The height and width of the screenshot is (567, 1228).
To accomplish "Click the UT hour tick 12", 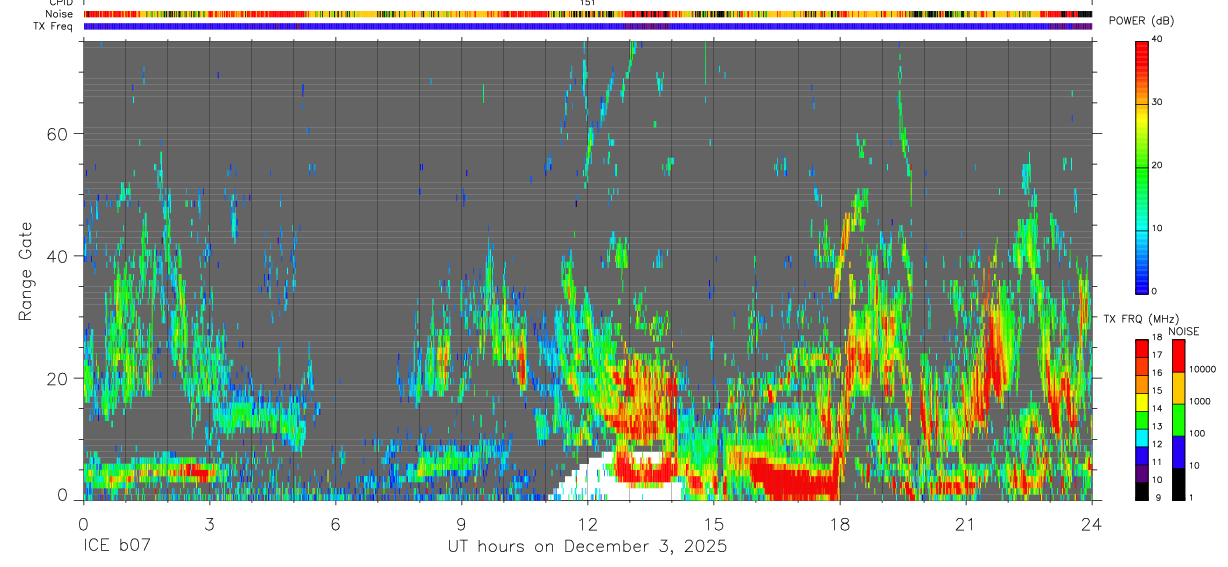I will pyautogui.click(x=587, y=523).
